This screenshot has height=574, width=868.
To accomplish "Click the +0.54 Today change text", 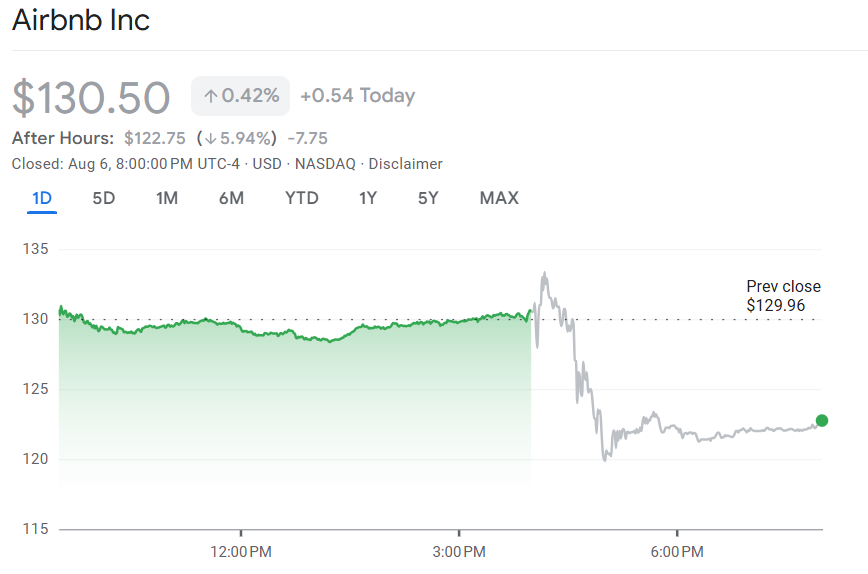I will click(357, 96).
